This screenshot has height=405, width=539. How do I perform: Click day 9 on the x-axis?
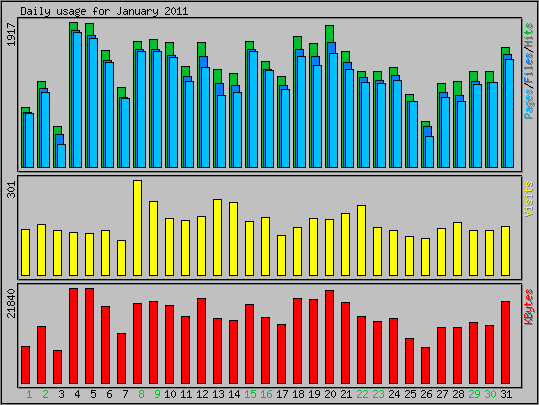coord(157,394)
